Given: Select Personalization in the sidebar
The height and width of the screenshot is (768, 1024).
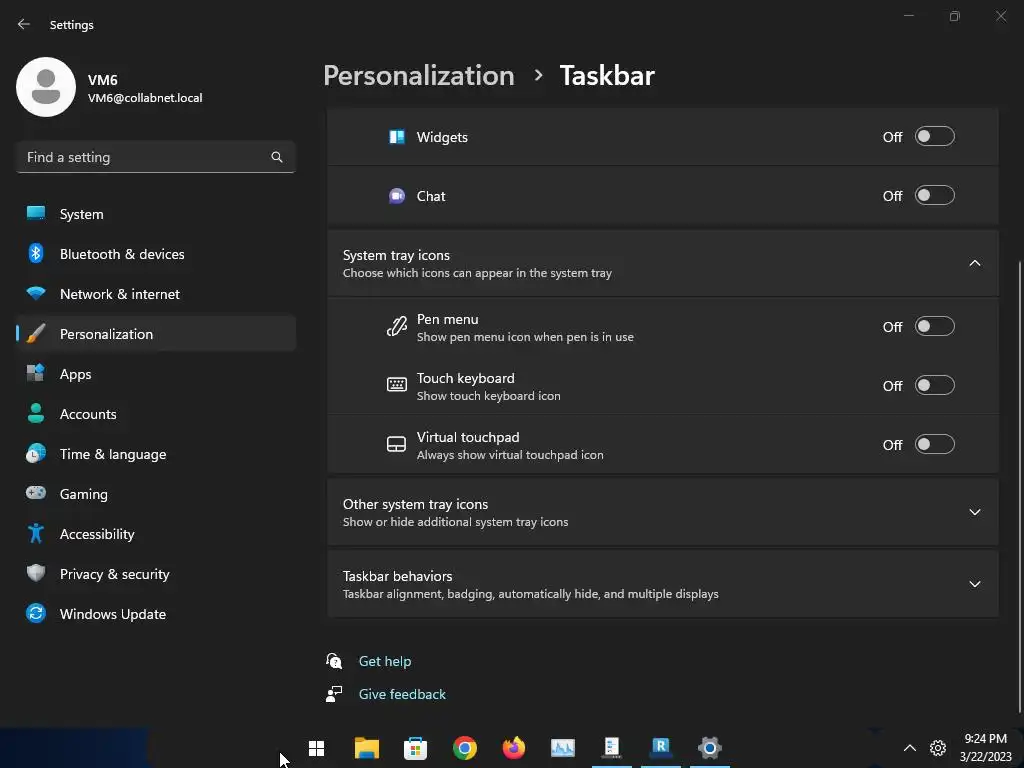Looking at the screenshot, I should point(155,334).
